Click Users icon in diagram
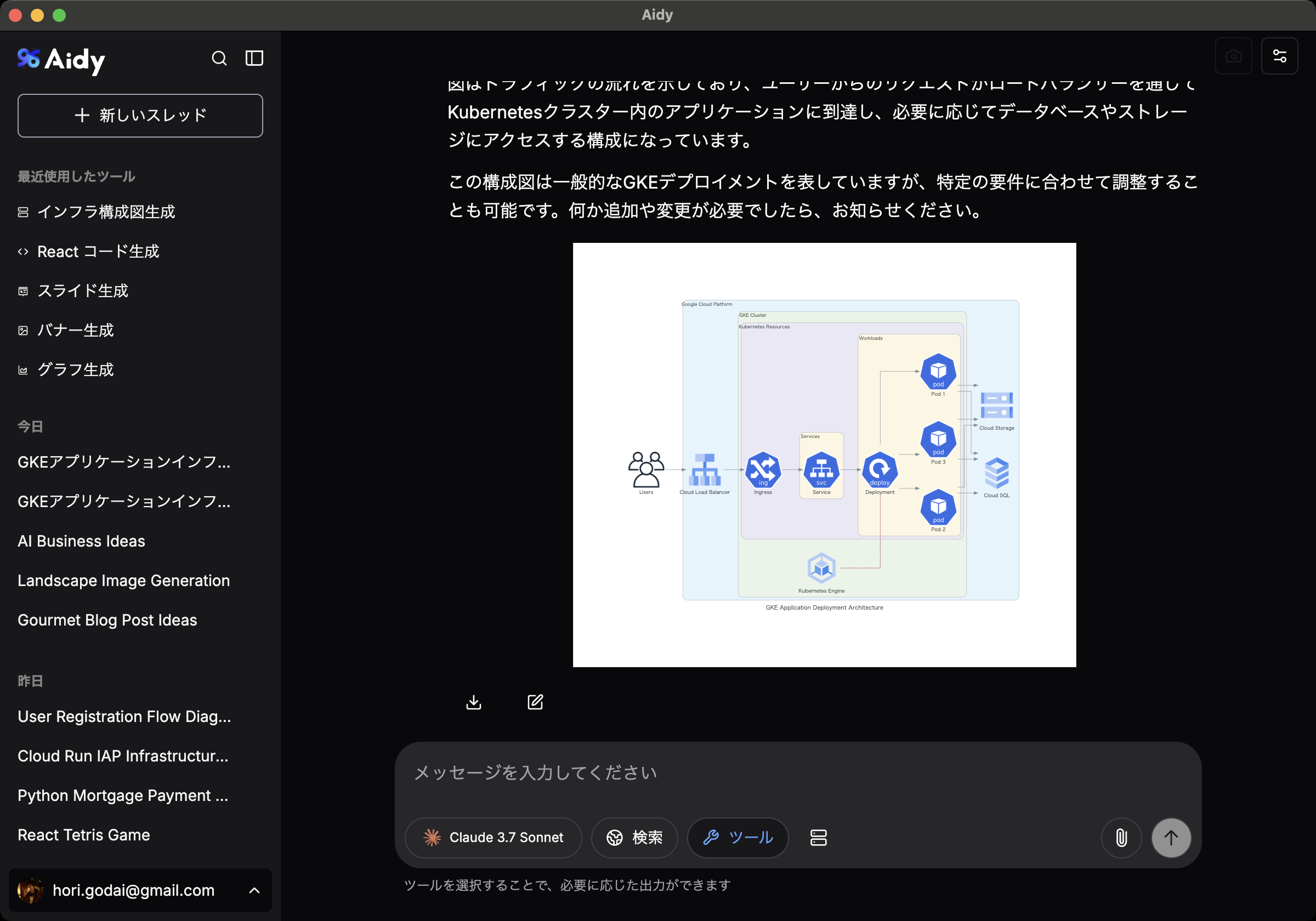The width and height of the screenshot is (1316, 921). click(x=646, y=470)
